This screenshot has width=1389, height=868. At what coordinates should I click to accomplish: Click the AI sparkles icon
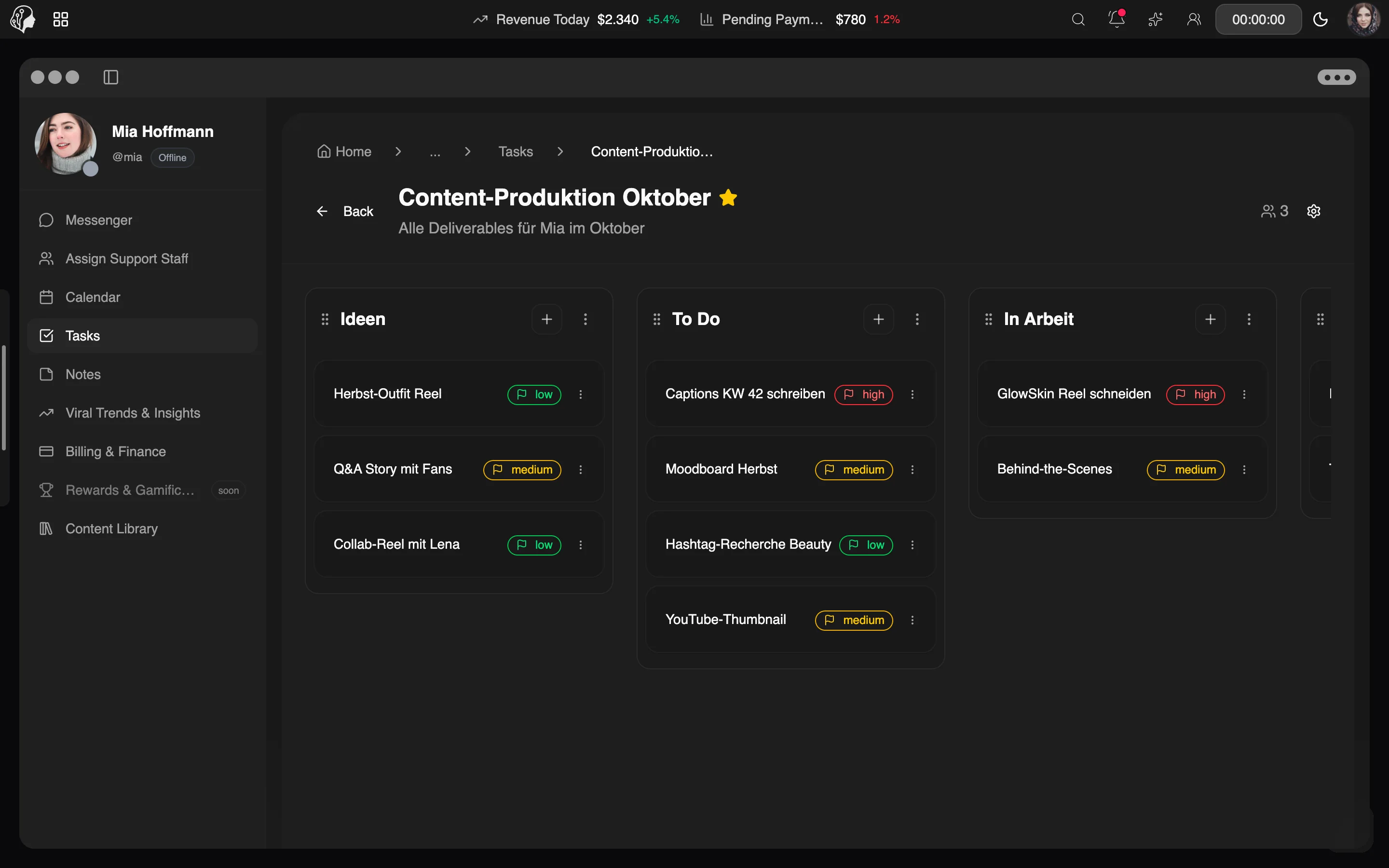[x=1155, y=19]
